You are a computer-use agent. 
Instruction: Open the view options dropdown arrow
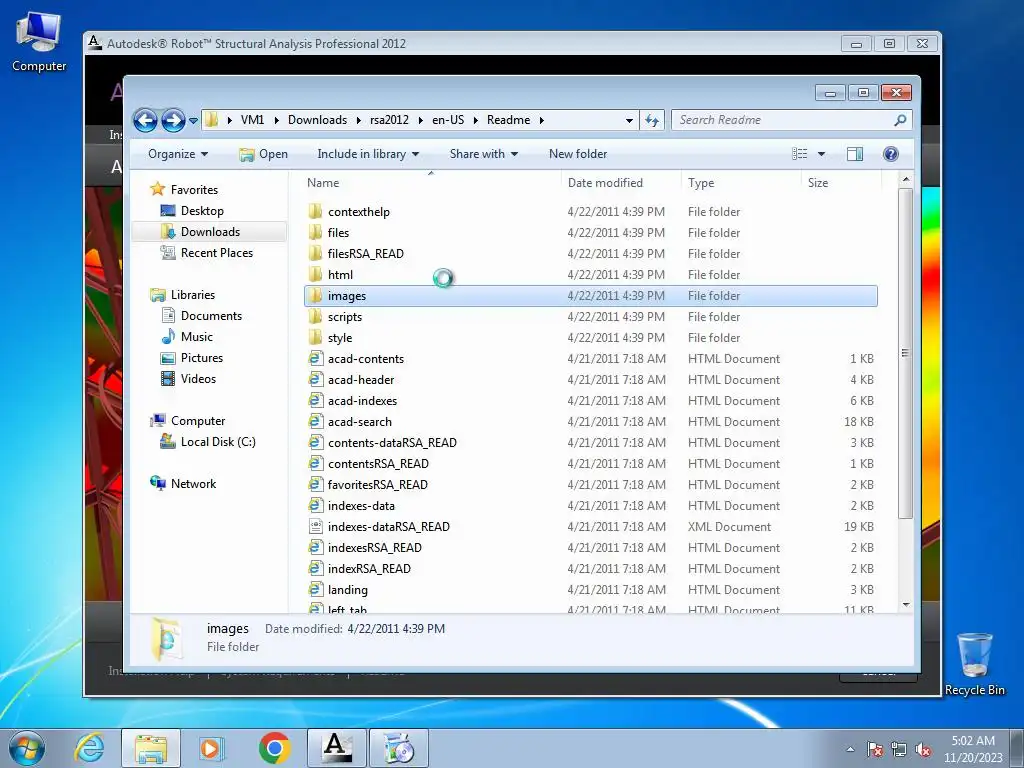(x=822, y=154)
